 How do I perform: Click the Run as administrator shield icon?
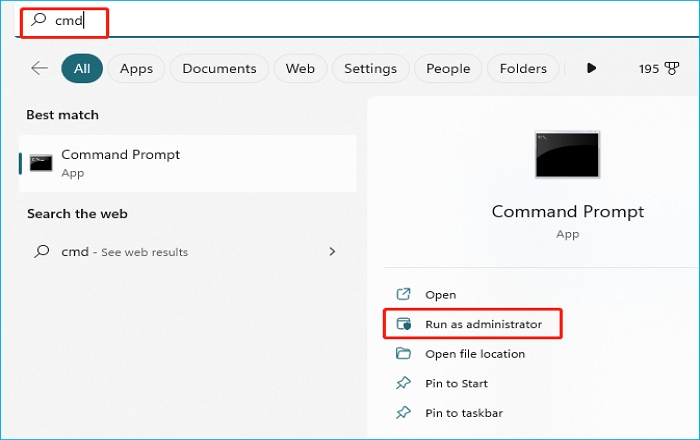coord(404,324)
